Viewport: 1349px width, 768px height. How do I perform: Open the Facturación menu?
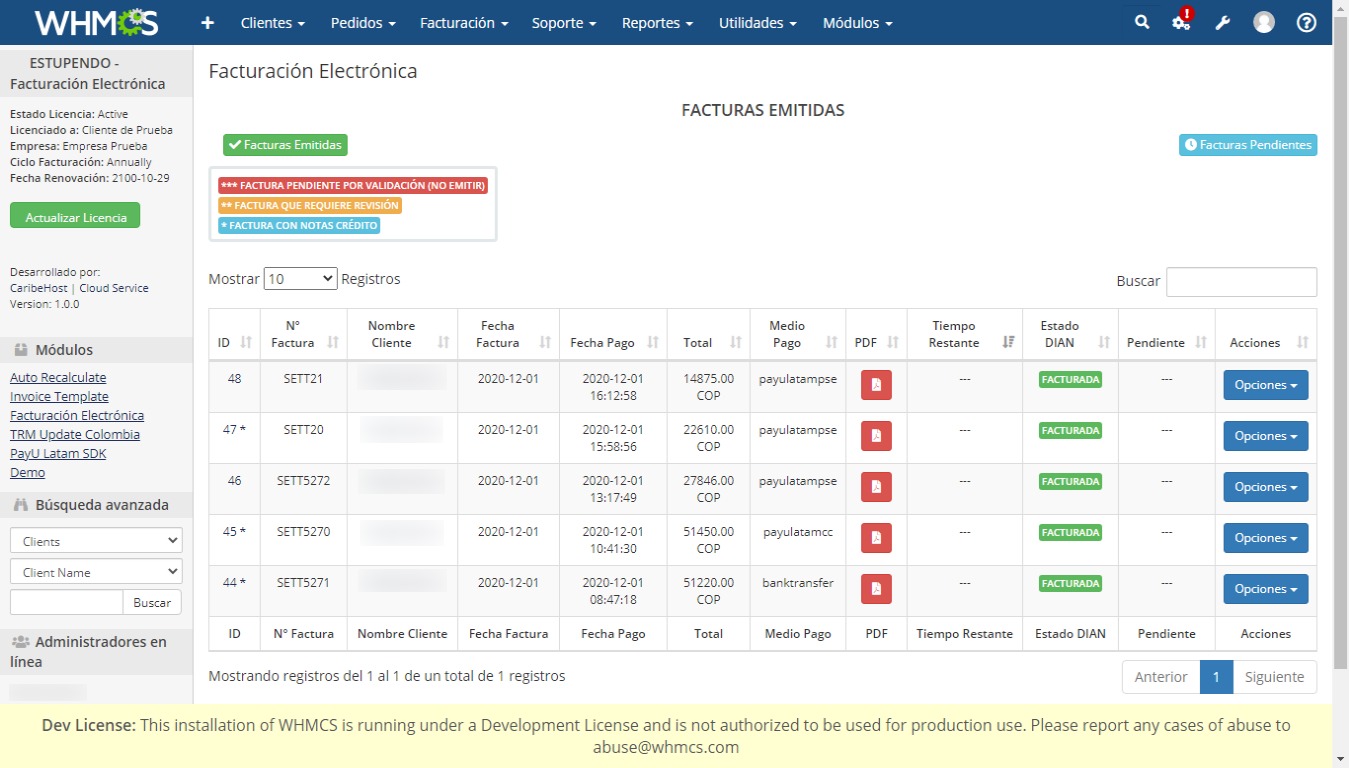(x=464, y=23)
